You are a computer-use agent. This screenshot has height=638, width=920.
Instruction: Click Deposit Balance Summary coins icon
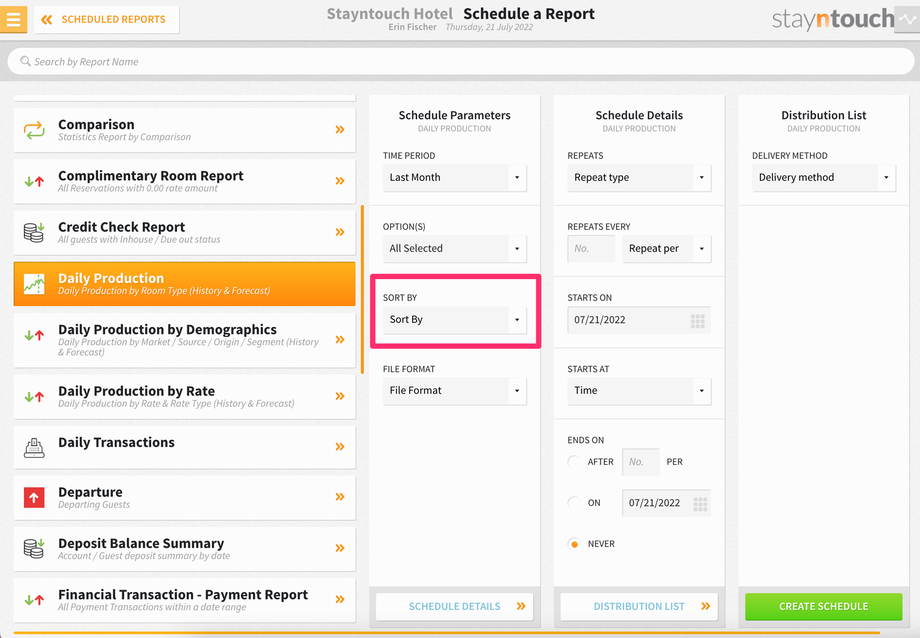pos(34,549)
